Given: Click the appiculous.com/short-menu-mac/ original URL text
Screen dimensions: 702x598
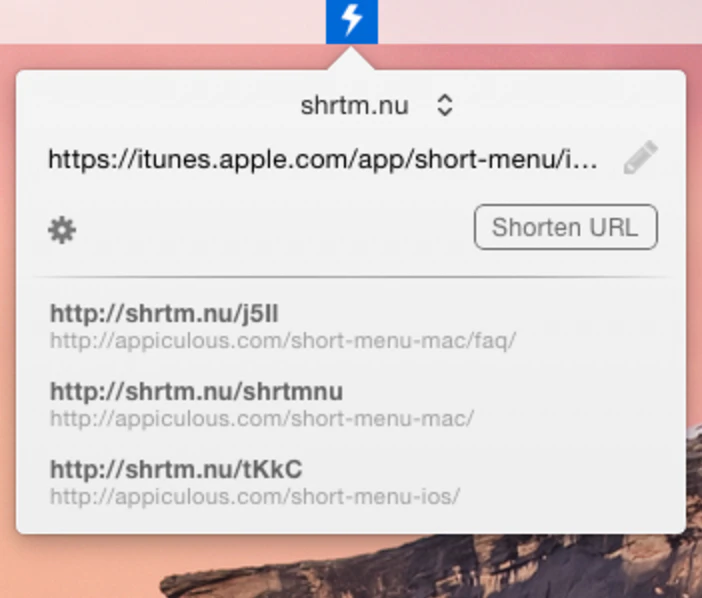Looking at the screenshot, I should (x=262, y=419).
